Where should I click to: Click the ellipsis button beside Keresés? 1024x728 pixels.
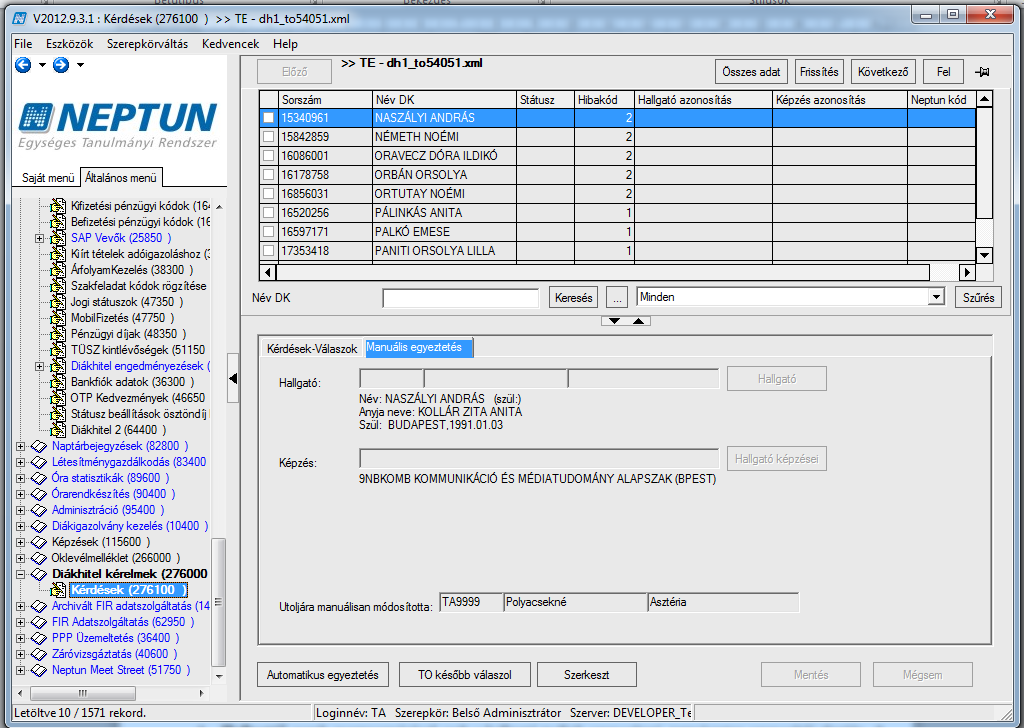click(x=617, y=298)
